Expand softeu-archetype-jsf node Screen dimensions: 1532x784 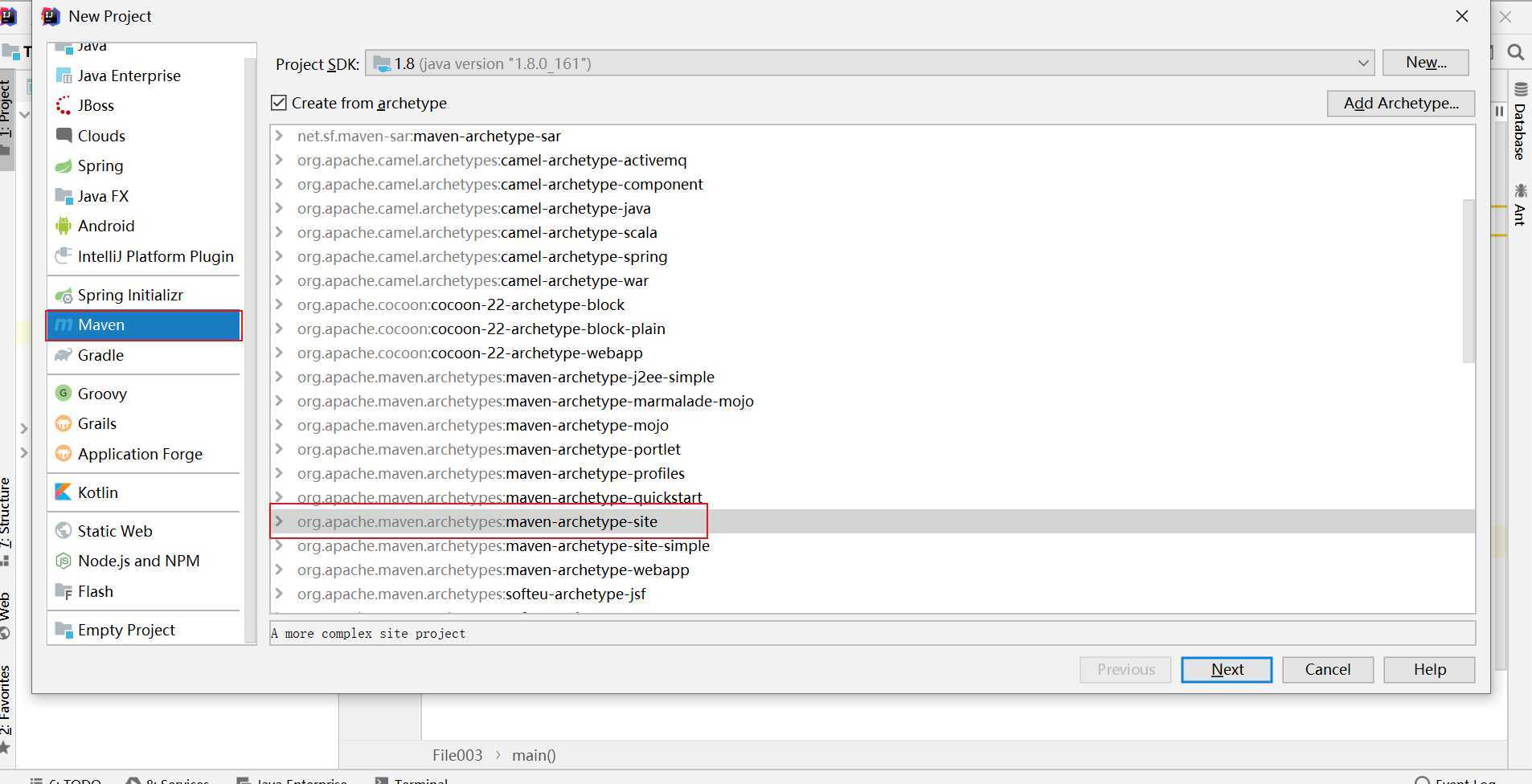(279, 594)
